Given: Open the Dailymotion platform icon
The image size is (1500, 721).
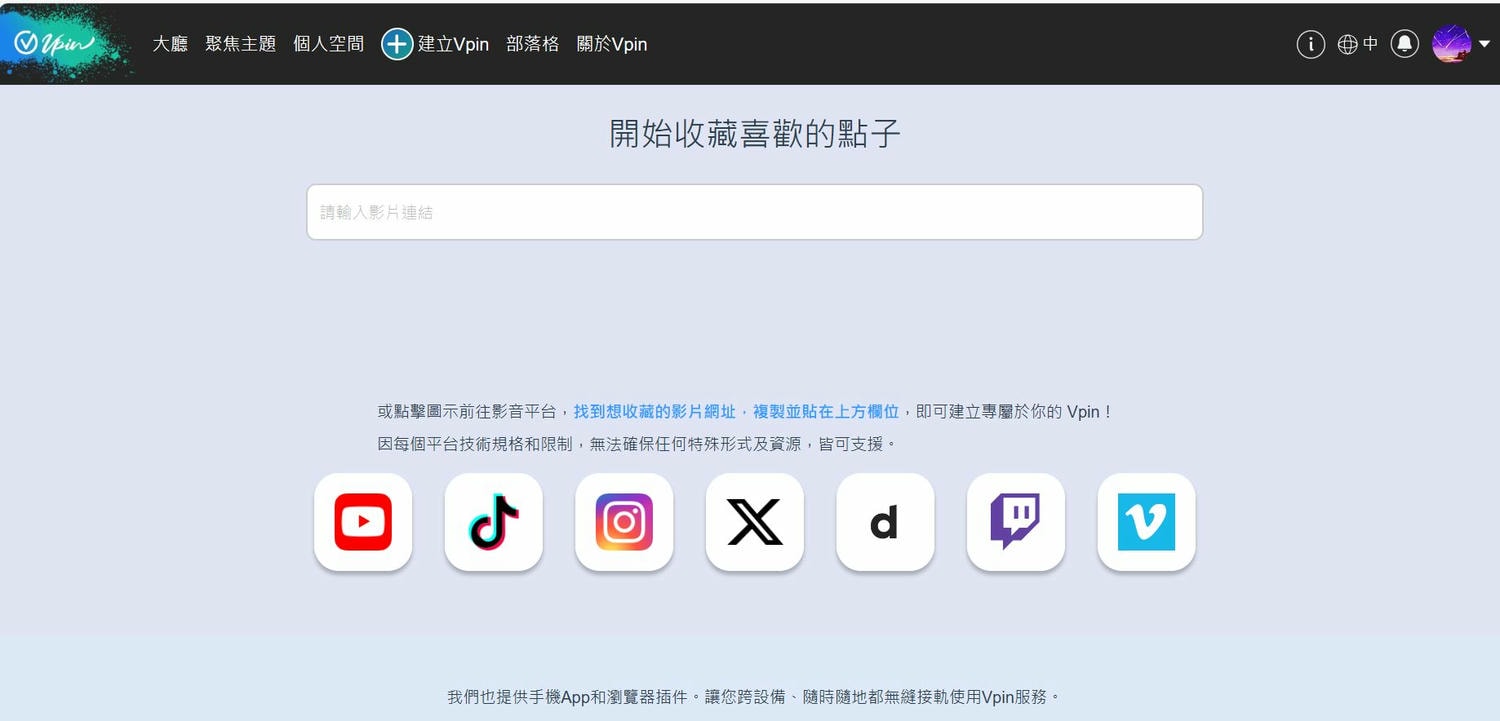Looking at the screenshot, I should coord(885,522).
